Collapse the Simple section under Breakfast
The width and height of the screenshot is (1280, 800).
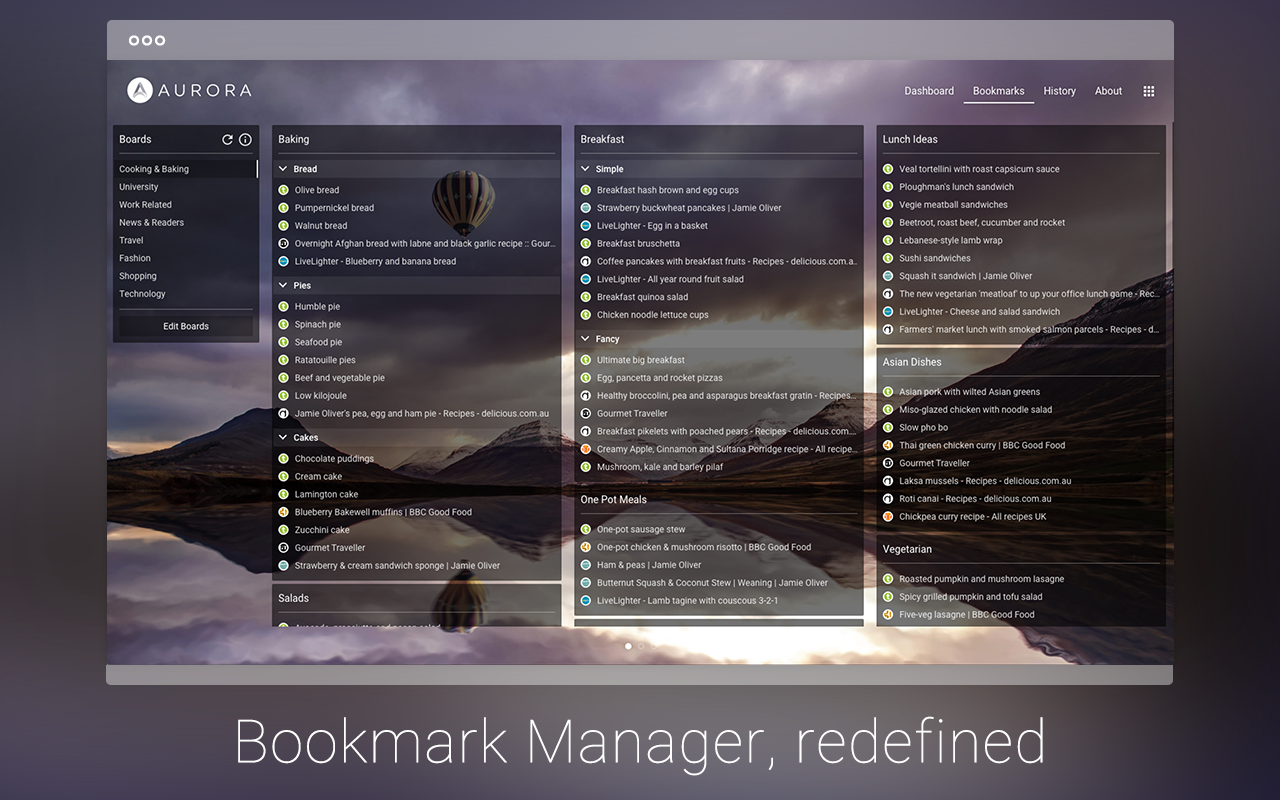[x=585, y=168]
